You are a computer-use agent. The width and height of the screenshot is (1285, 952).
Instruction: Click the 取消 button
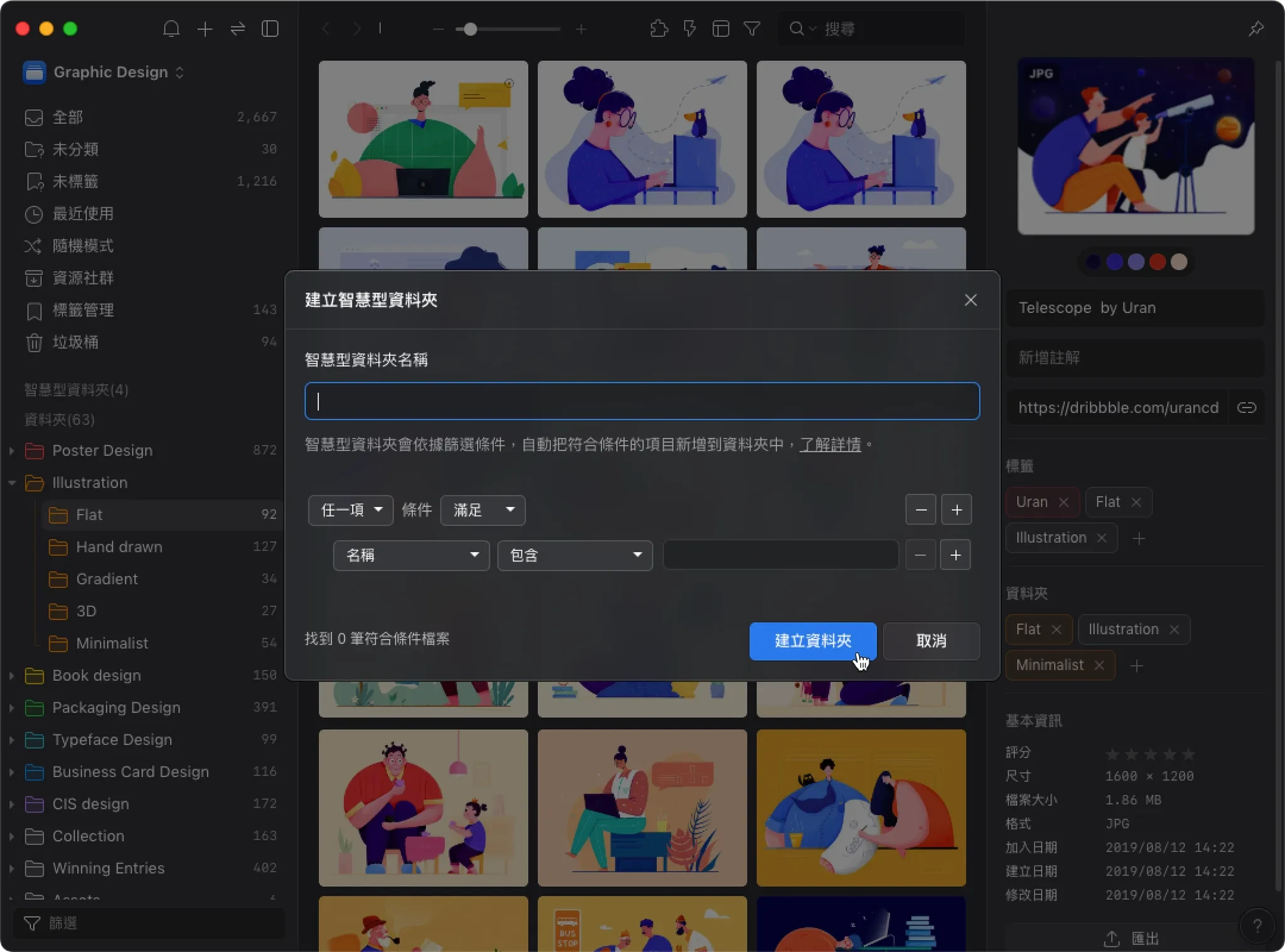coord(931,641)
